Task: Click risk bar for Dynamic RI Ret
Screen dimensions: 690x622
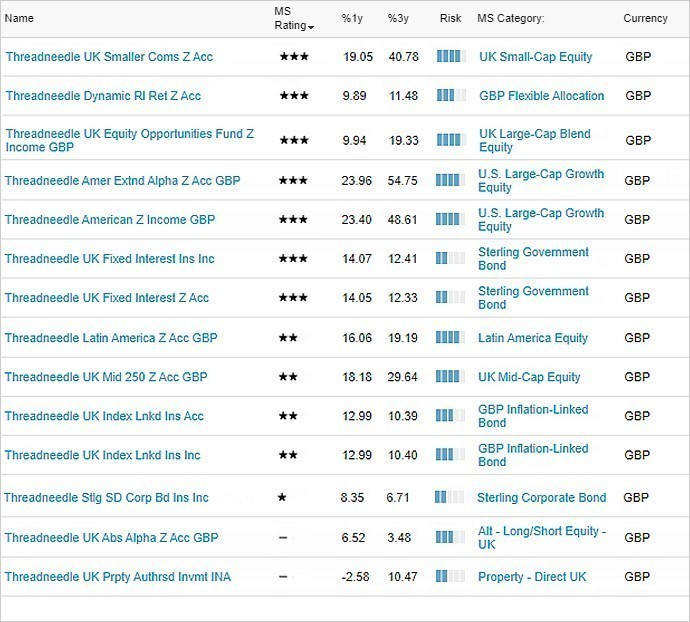Action: tap(451, 95)
